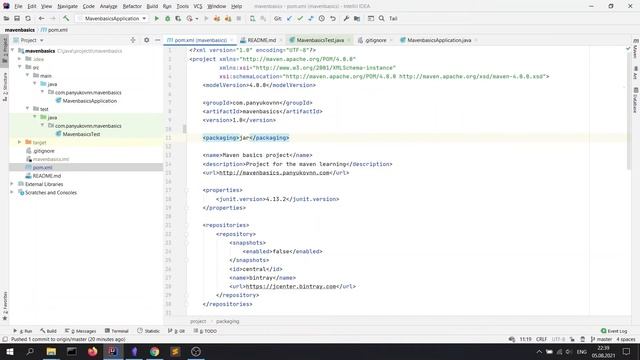Click the Open folder icon in toolbar
Screen dimensions: 640x360
coord(6,18)
